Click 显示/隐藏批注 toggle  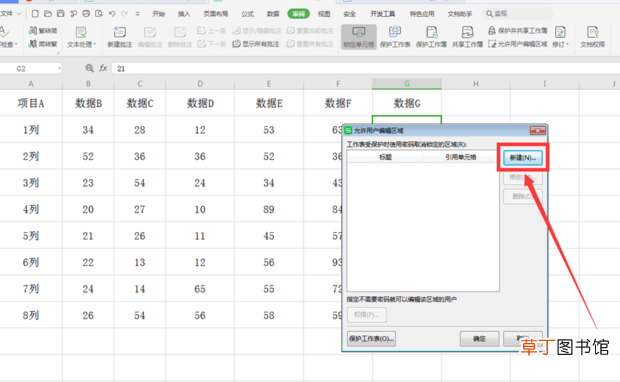coord(257,30)
